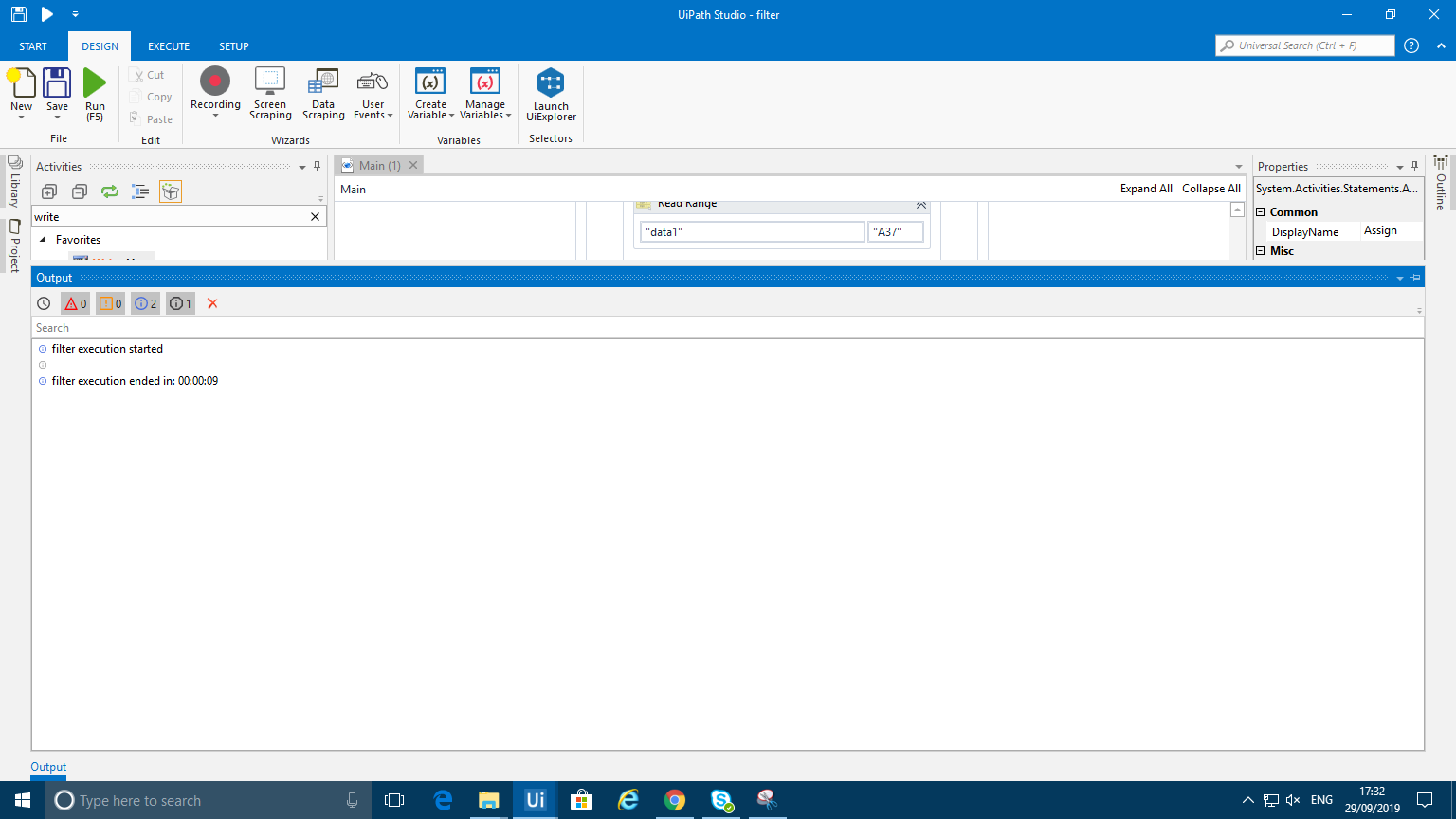
Task: Click the highlighted package icon in Activities
Action: click(x=171, y=191)
